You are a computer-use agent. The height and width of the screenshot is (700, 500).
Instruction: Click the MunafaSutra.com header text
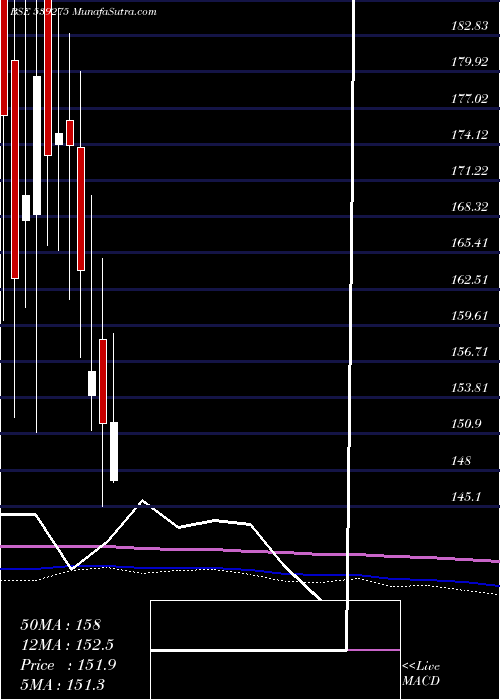click(115, 12)
